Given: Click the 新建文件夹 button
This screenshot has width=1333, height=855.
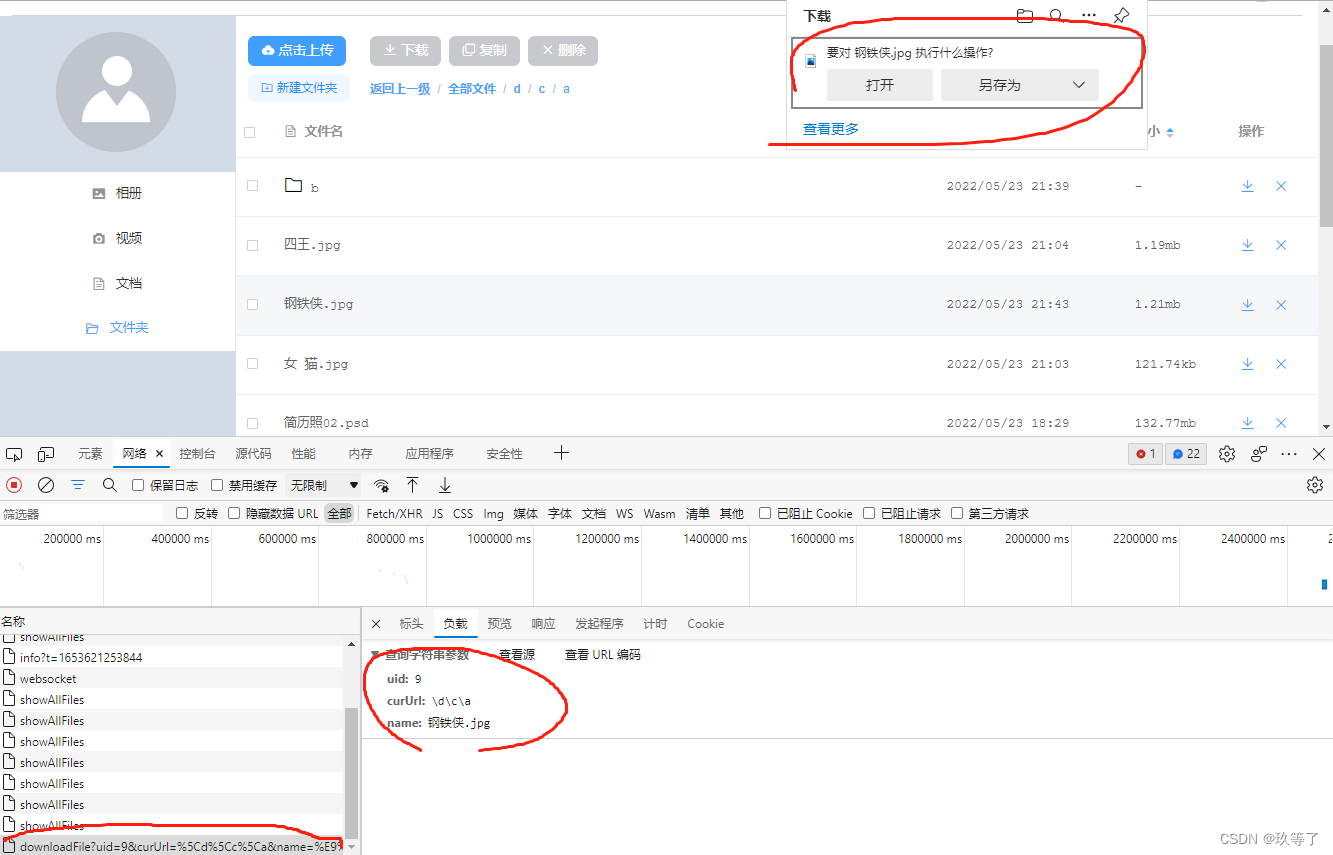Looking at the screenshot, I should coord(299,88).
